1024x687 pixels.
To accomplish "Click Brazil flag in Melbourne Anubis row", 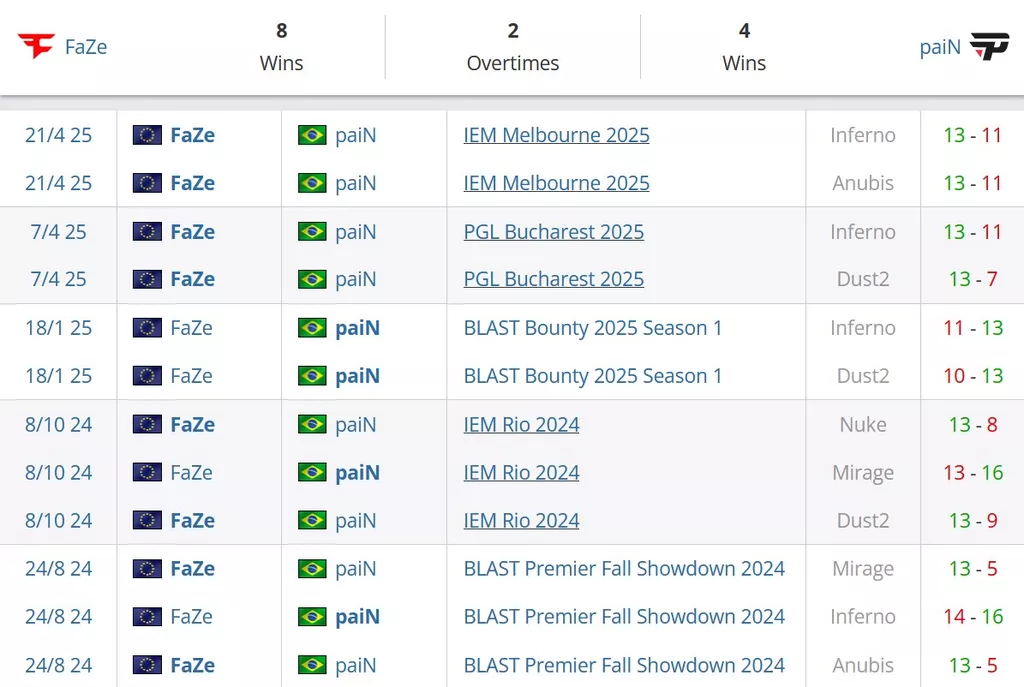I will (x=312, y=184).
